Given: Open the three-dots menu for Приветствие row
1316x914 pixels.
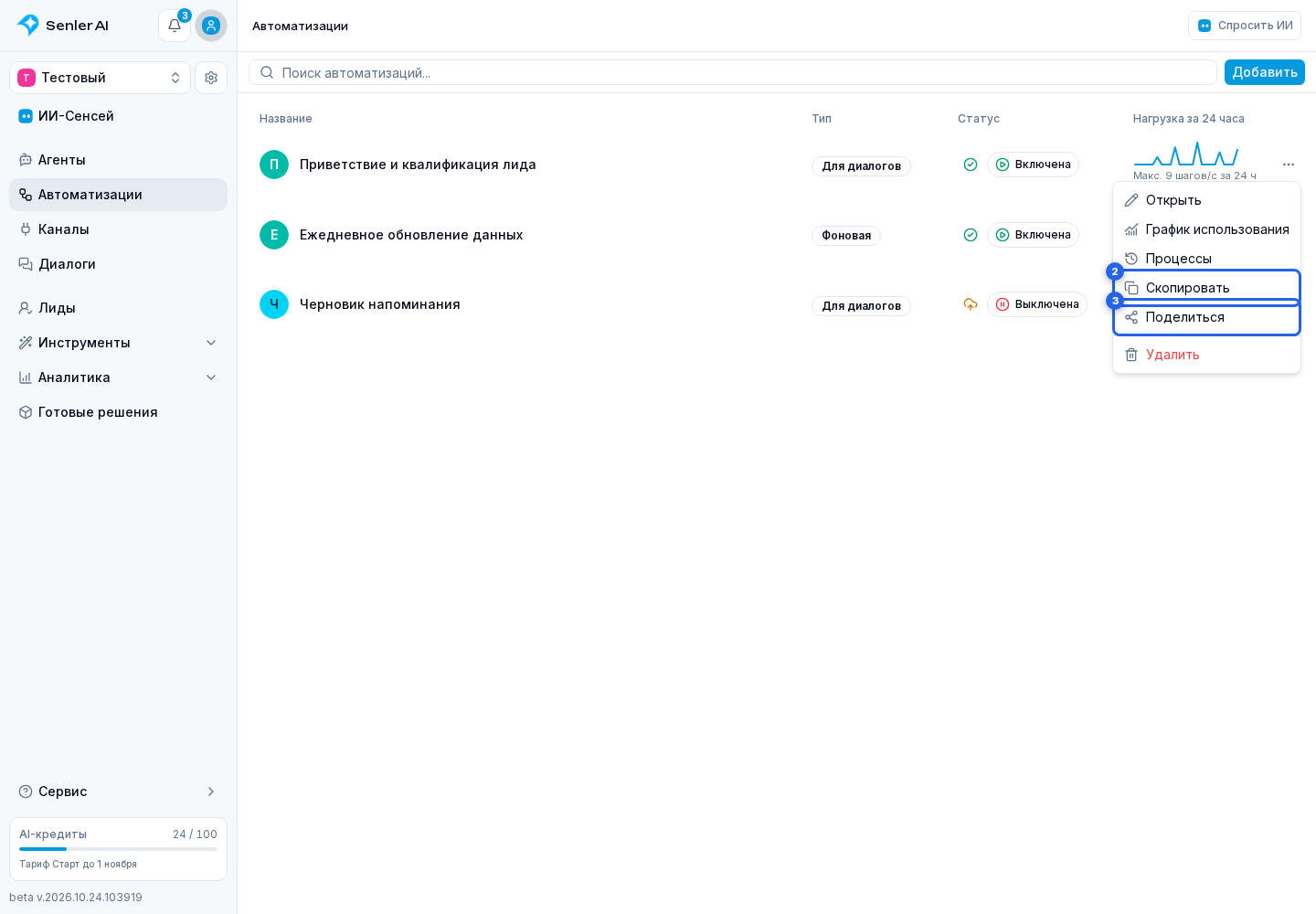Looking at the screenshot, I should click(x=1289, y=165).
